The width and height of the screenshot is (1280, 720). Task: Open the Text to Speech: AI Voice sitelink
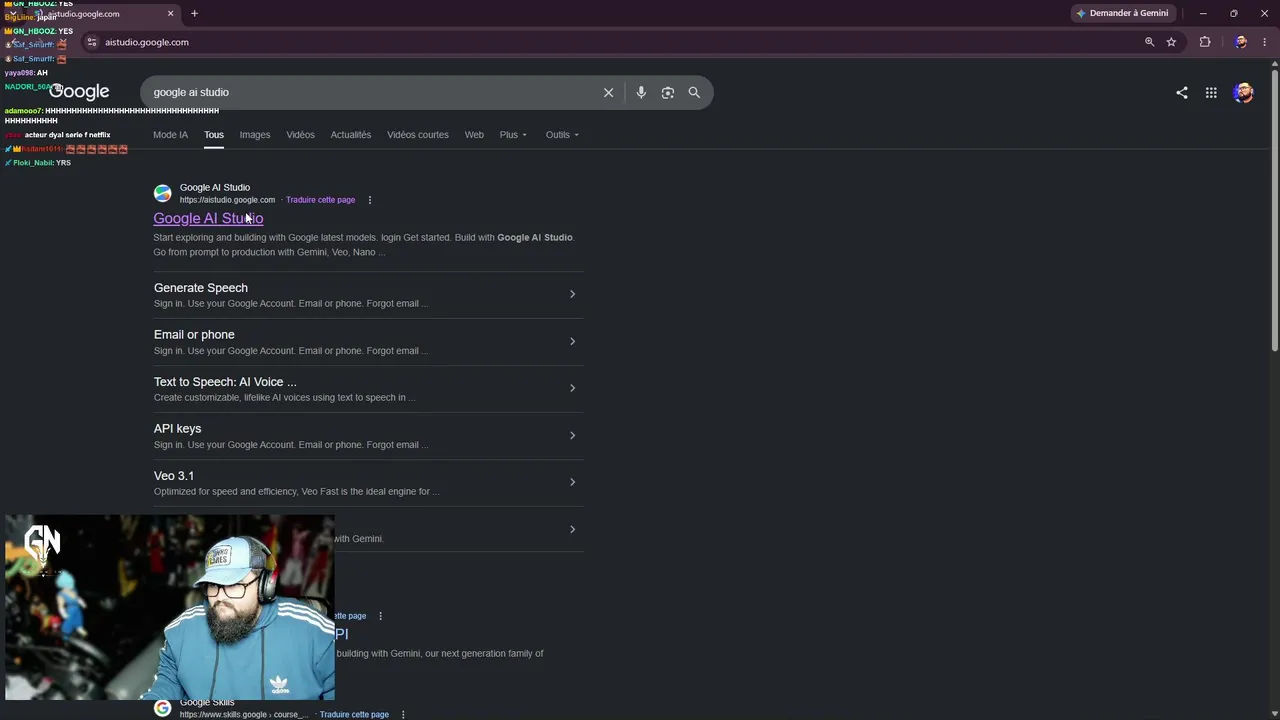click(225, 382)
